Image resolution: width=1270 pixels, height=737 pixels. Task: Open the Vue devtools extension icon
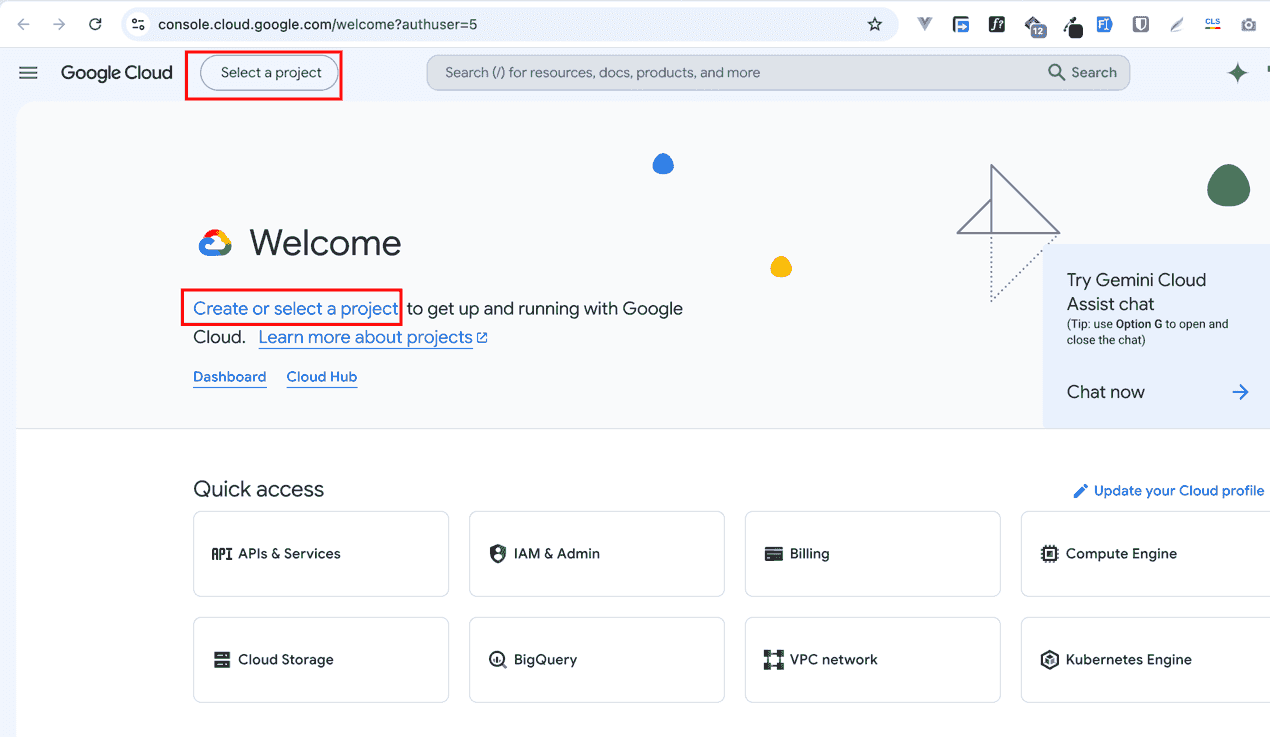coord(925,24)
